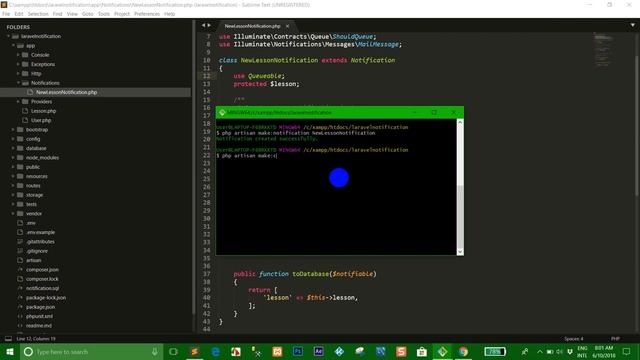Screen dimensions: 640x360
Task: Toggle the side bar status icon
Action: click(x=8, y=338)
